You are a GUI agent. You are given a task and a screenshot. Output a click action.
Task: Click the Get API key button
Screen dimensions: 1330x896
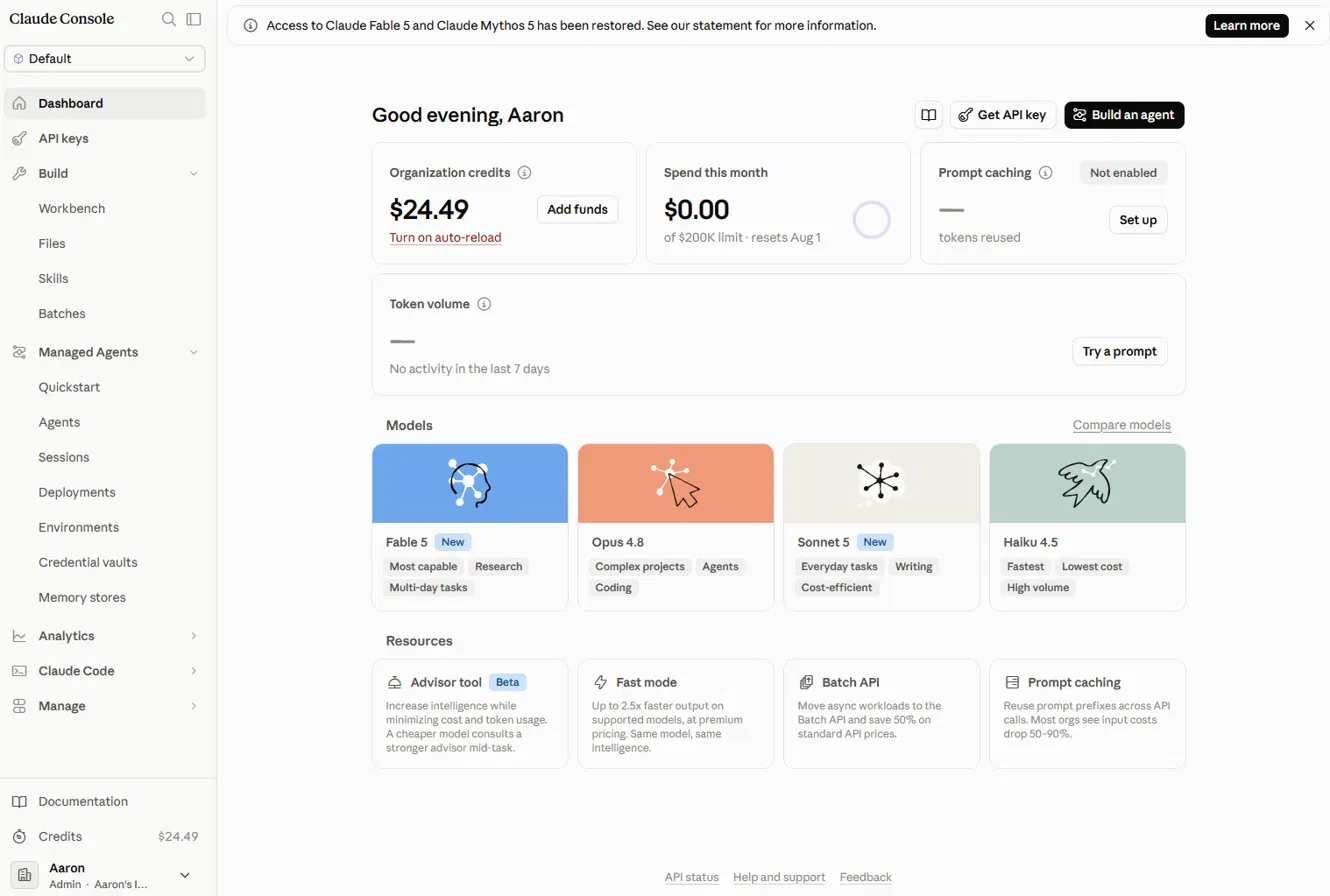[1002, 115]
